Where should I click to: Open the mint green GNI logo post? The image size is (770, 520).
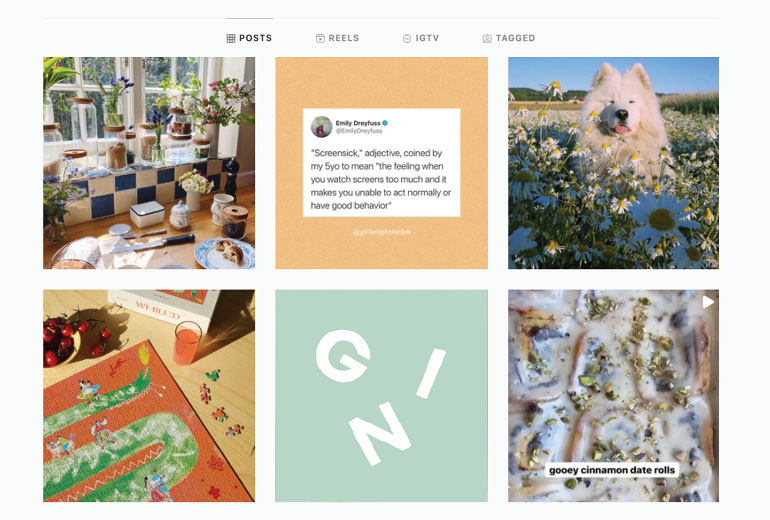(x=382, y=396)
